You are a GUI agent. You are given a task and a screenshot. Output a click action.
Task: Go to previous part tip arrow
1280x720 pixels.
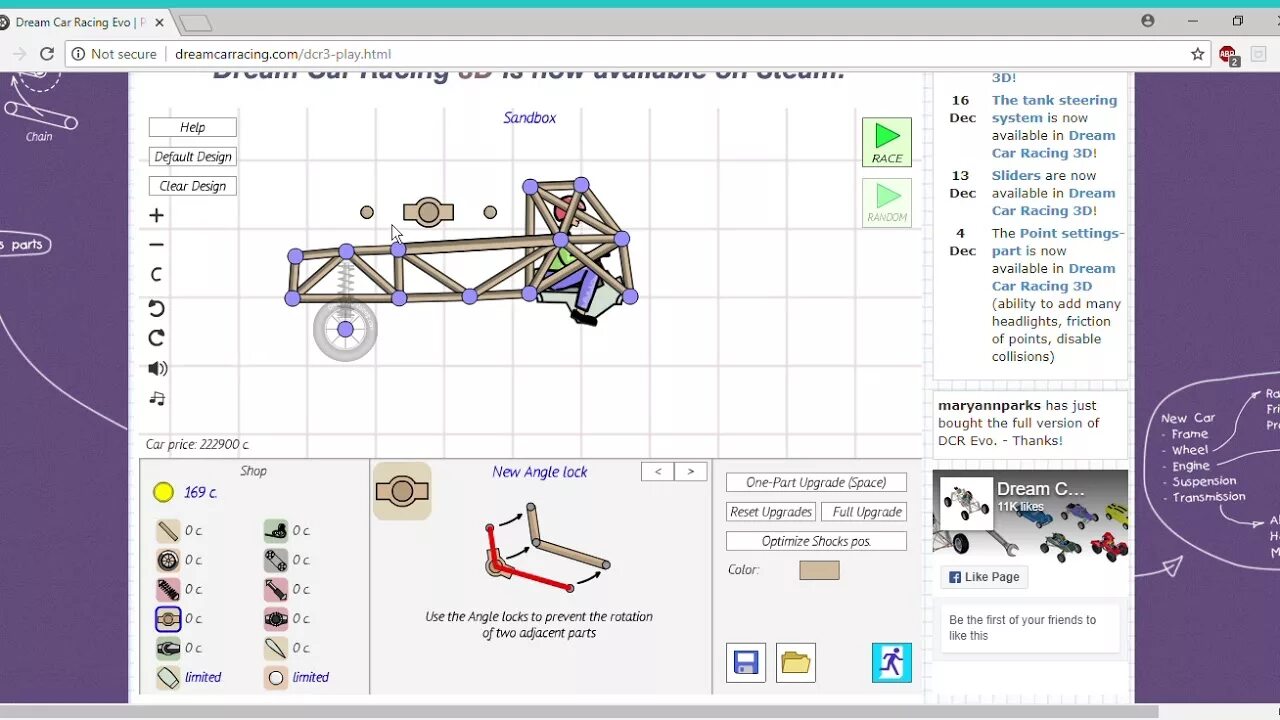tap(658, 471)
